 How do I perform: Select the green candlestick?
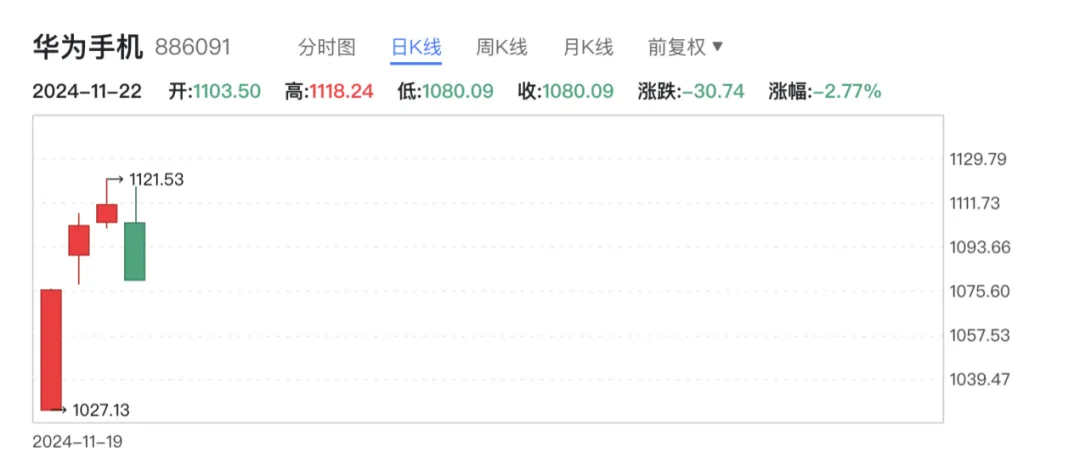pos(135,251)
